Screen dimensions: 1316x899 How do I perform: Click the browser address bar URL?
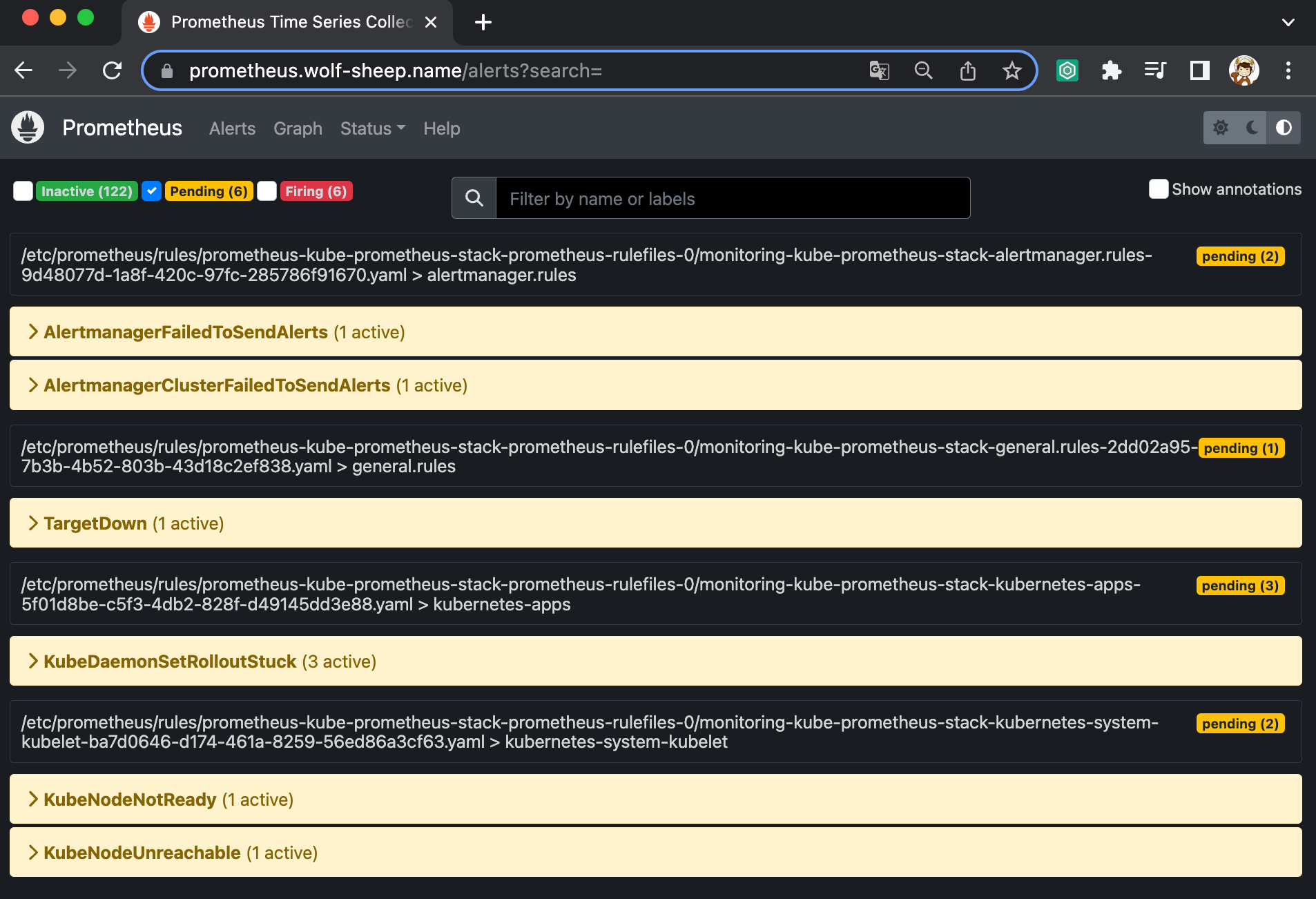pyautogui.click(x=396, y=70)
